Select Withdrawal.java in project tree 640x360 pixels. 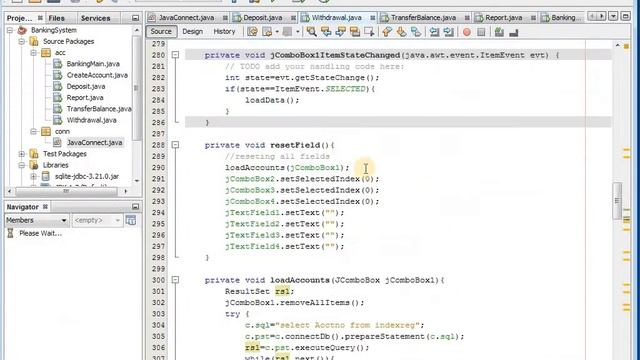pos(91,120)
